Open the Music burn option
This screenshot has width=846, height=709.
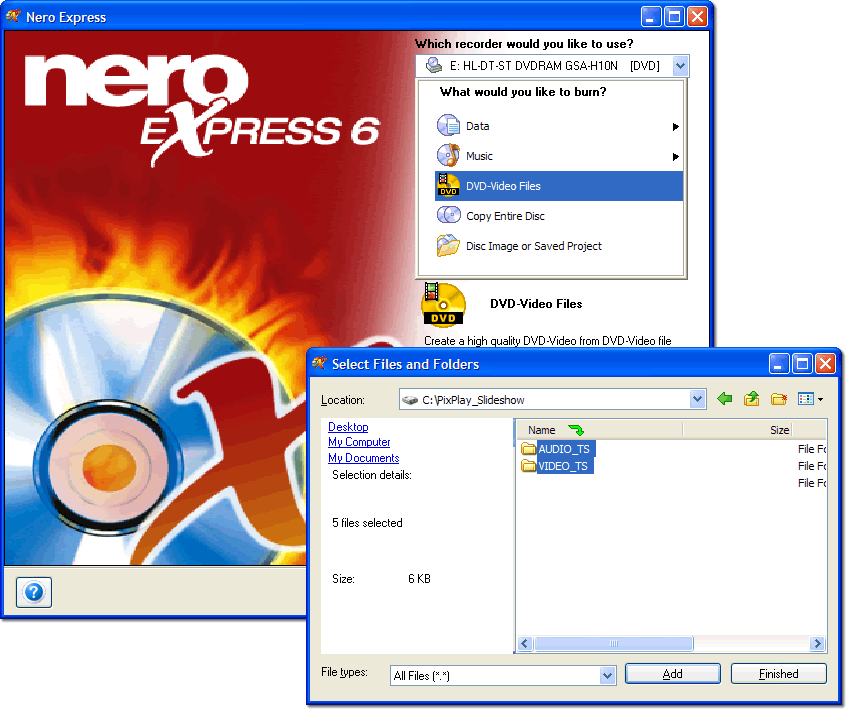click(558, 156)
